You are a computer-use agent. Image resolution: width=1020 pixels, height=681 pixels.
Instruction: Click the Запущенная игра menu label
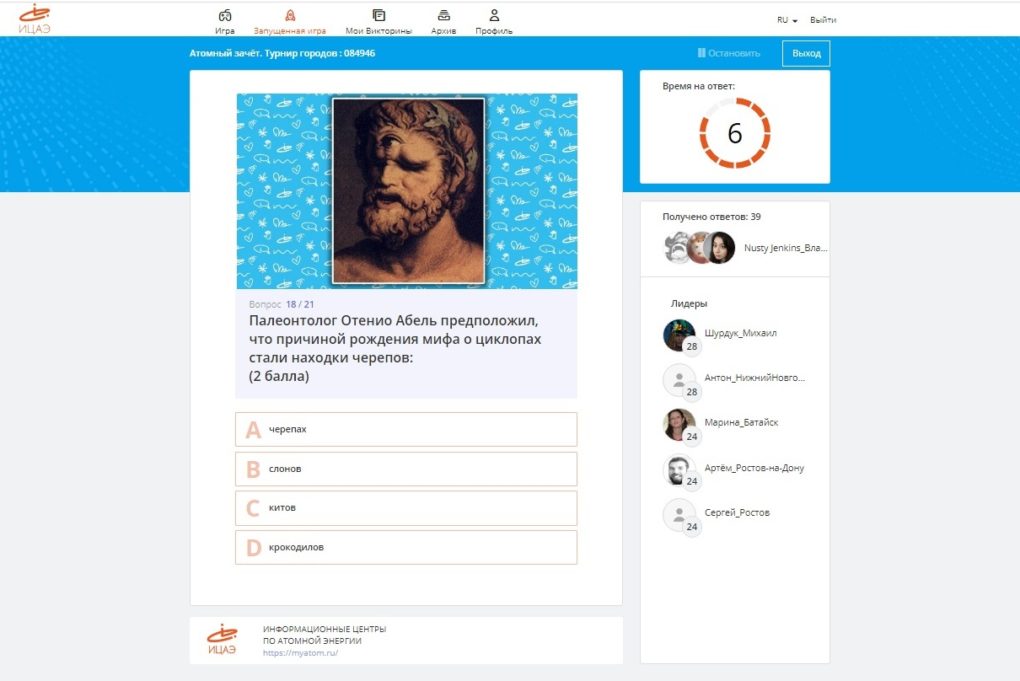(290, 31)
